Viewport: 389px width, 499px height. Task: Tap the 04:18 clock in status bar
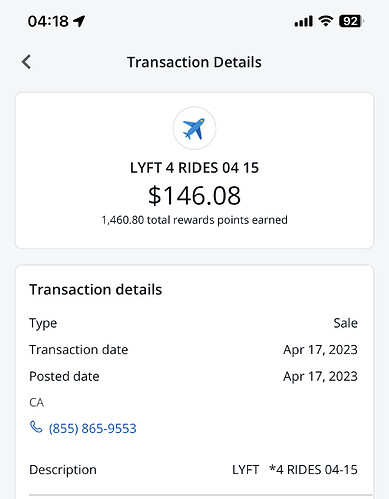pos(48,21)
